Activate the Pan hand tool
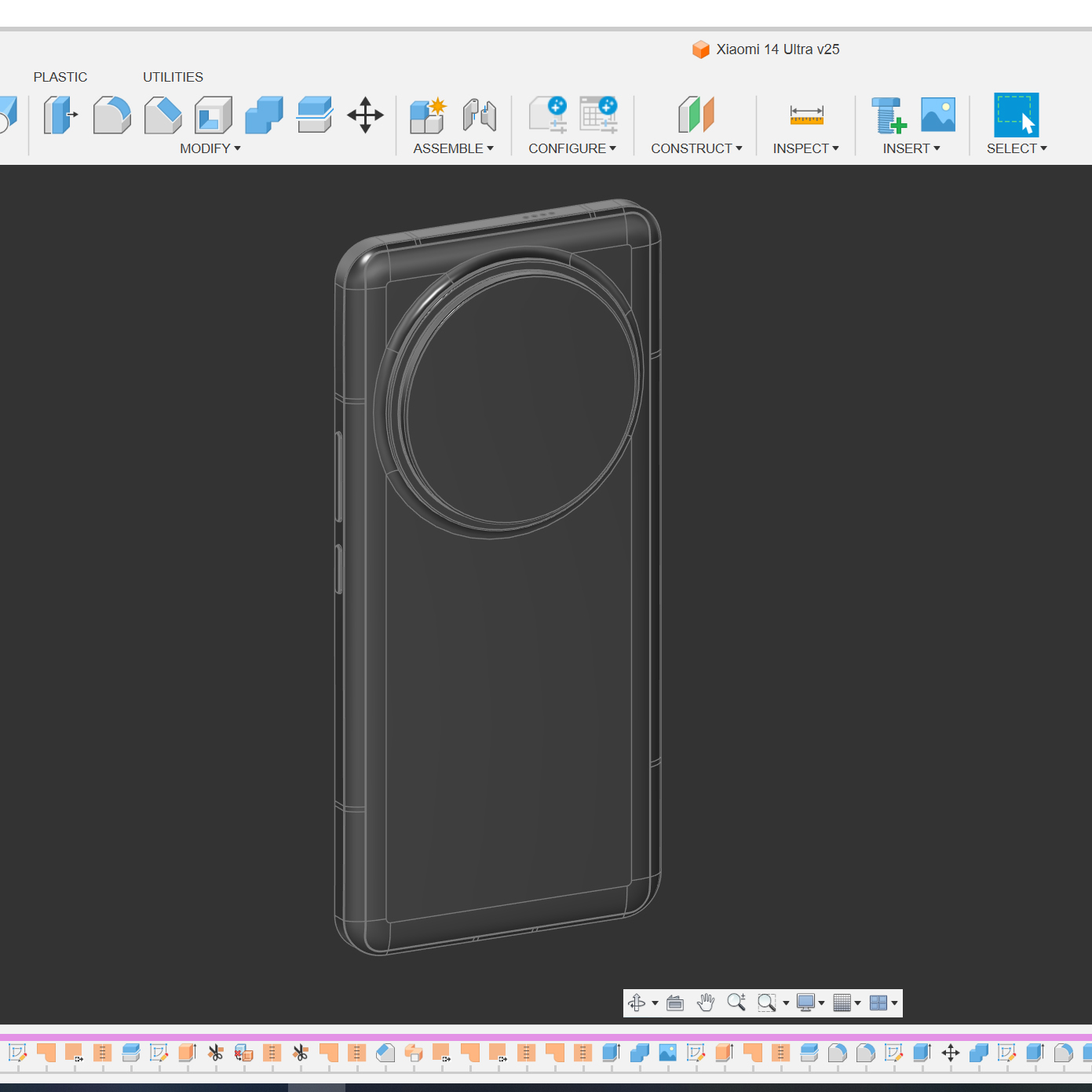1092x1092 pixels. click(x=706, y=1003)
